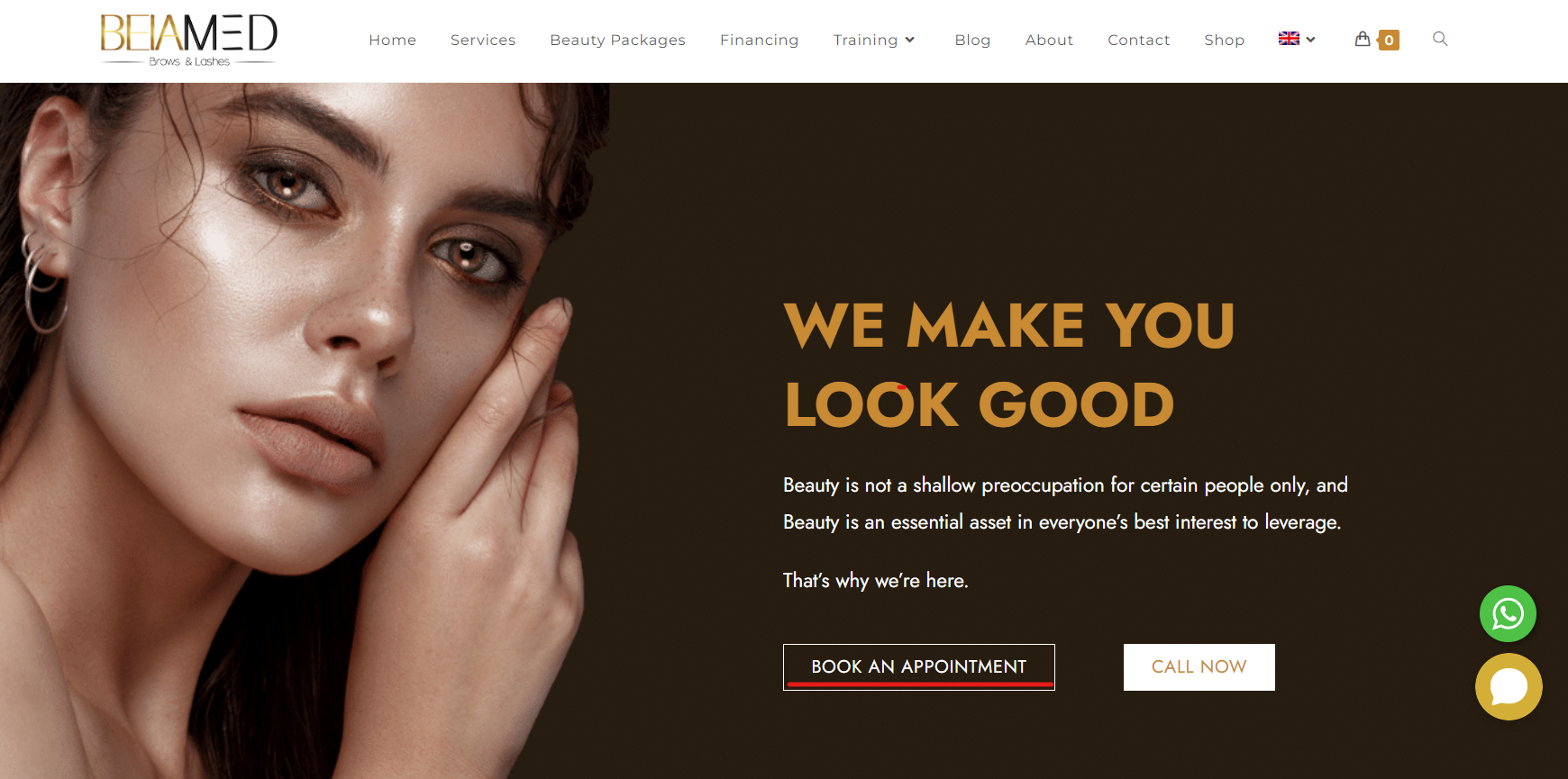Click the Book an Appointment button

(x=918, y=667)
